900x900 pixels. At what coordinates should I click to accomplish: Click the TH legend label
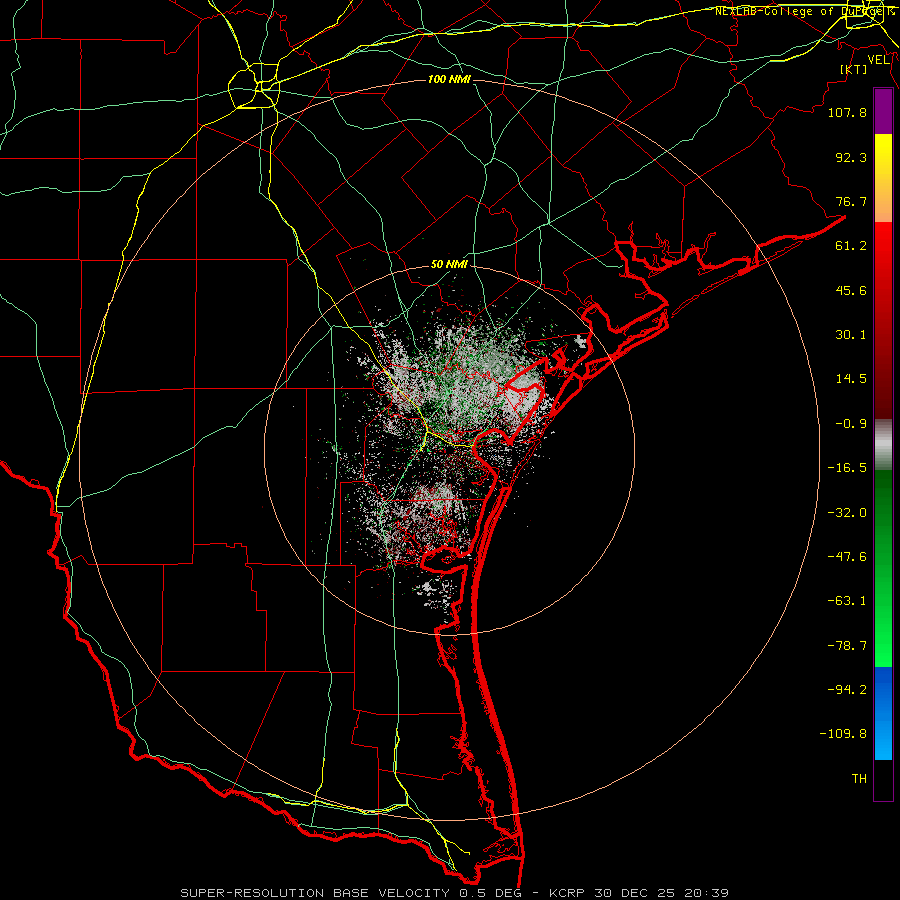(x=859, y=779)
